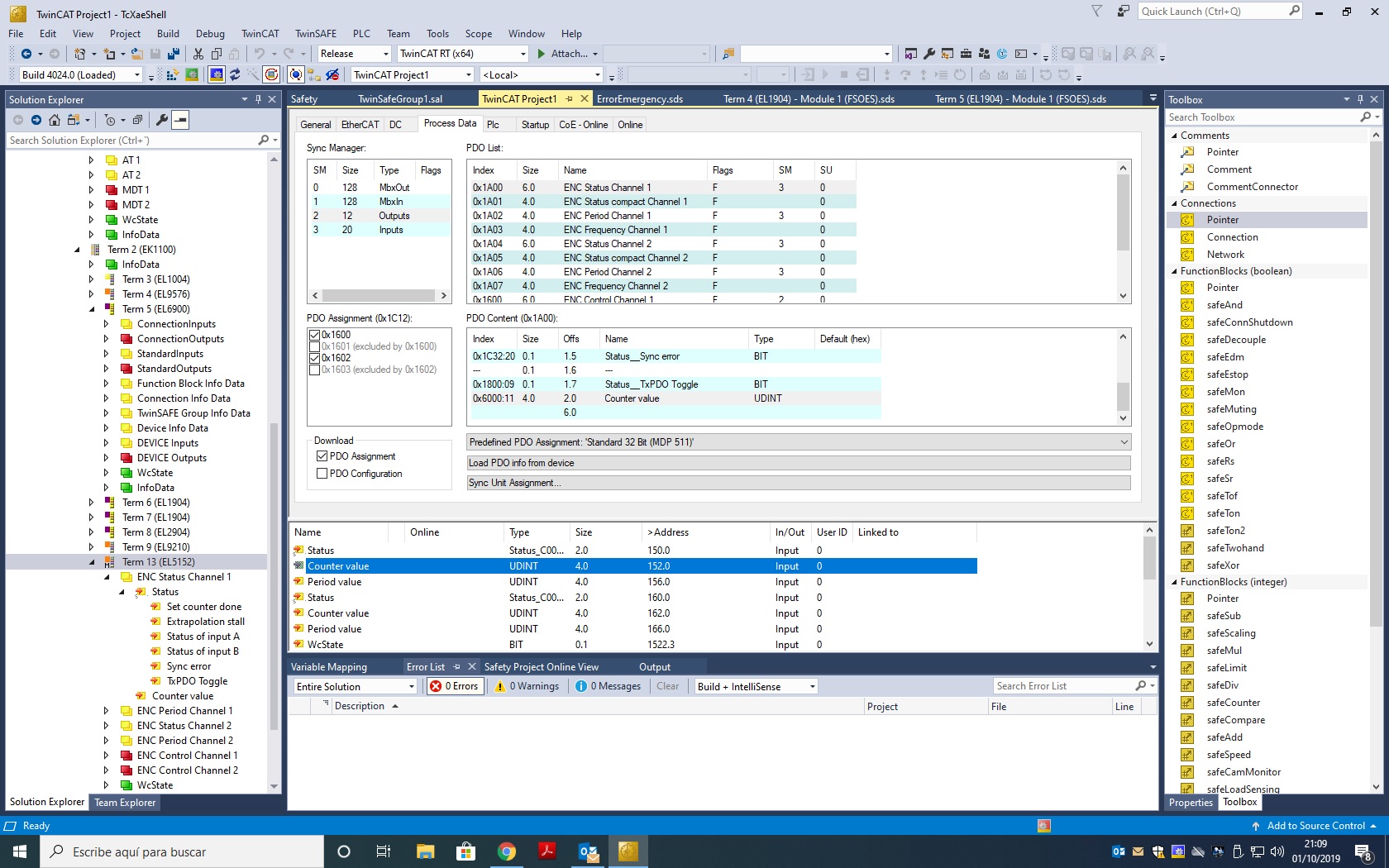Switch to the EtherCAT tab
Image resolution: width=1389 pixels, height=868 pixels.
[360, 125]
